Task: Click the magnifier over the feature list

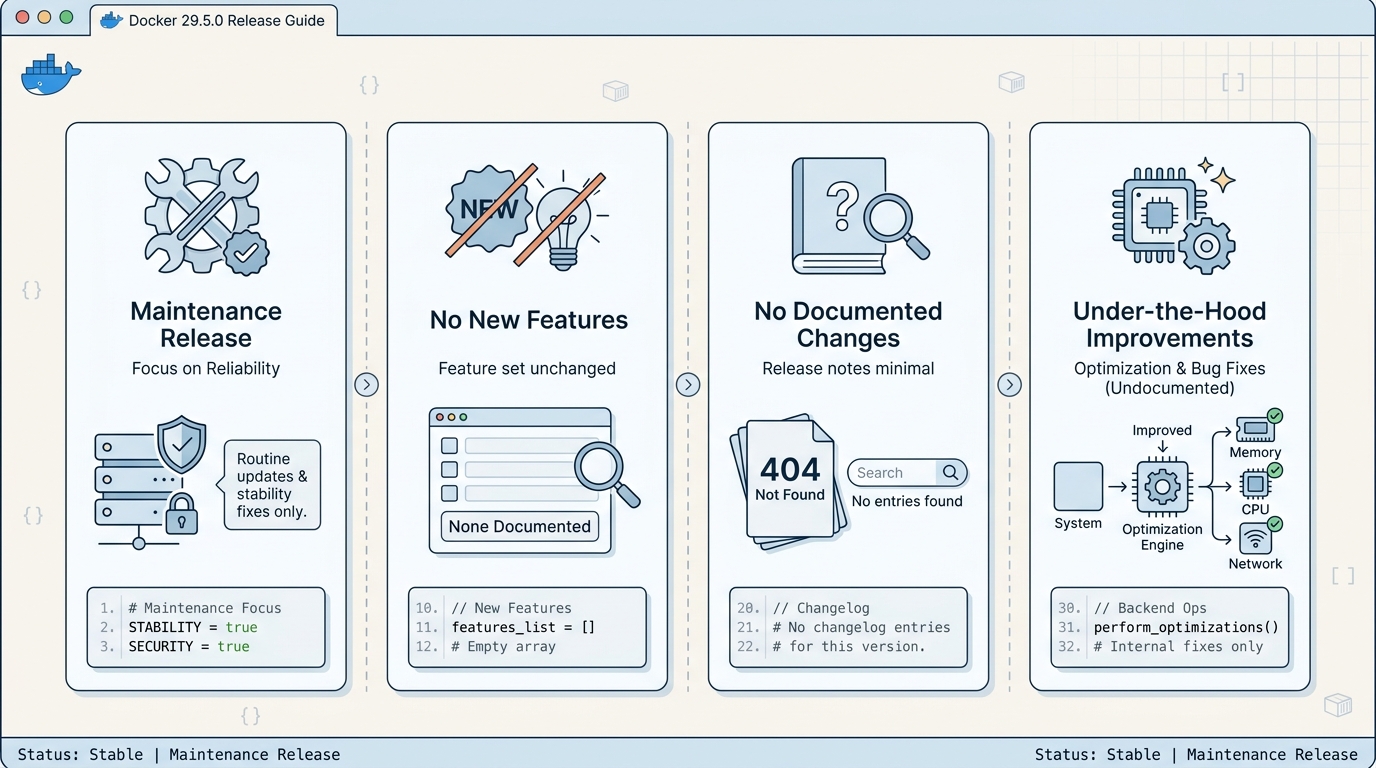Action: [x=607, y=474]
